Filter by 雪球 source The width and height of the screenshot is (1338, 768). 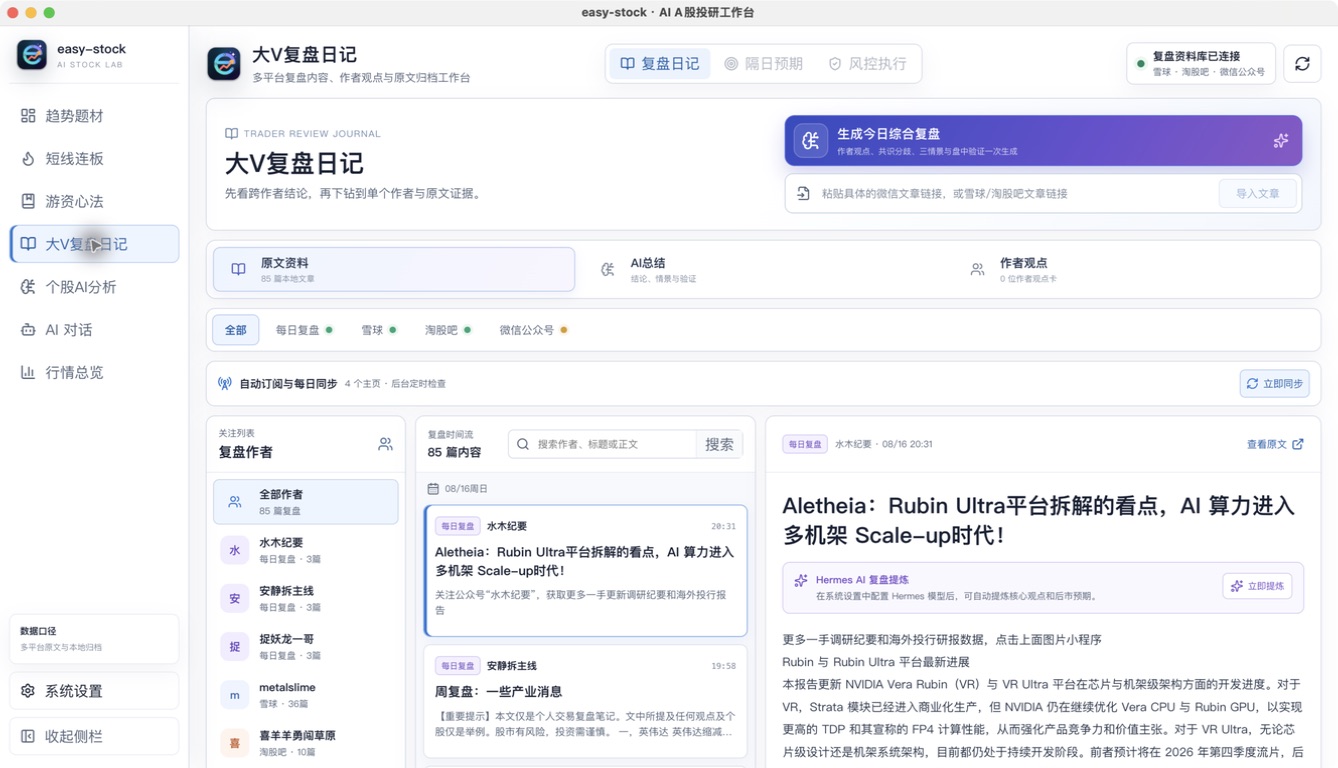(378, 330)
